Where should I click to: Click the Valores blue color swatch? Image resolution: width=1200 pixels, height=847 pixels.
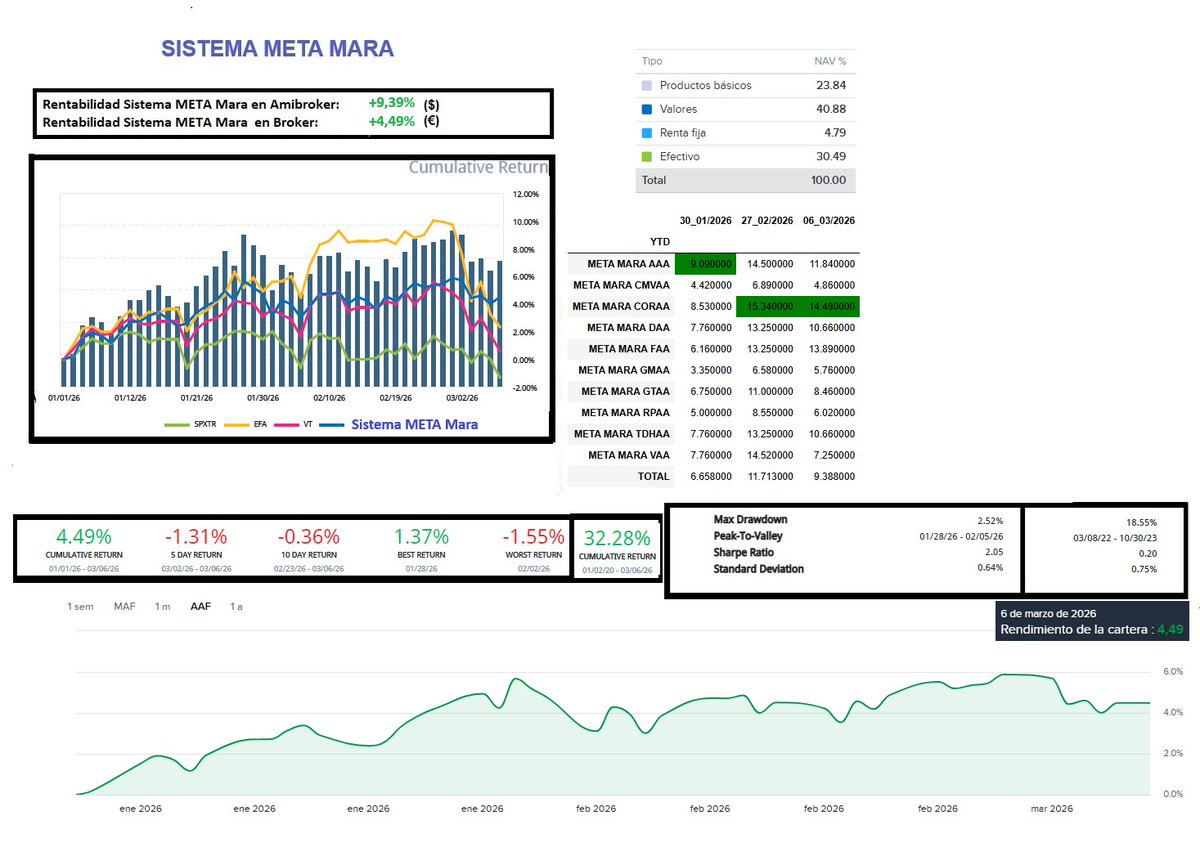point(647,109)
